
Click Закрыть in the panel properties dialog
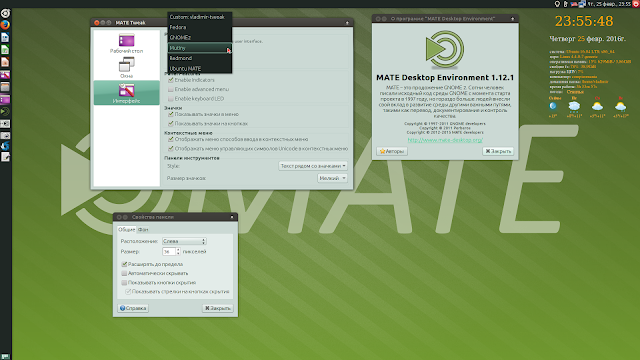click(x=218, y=308)
